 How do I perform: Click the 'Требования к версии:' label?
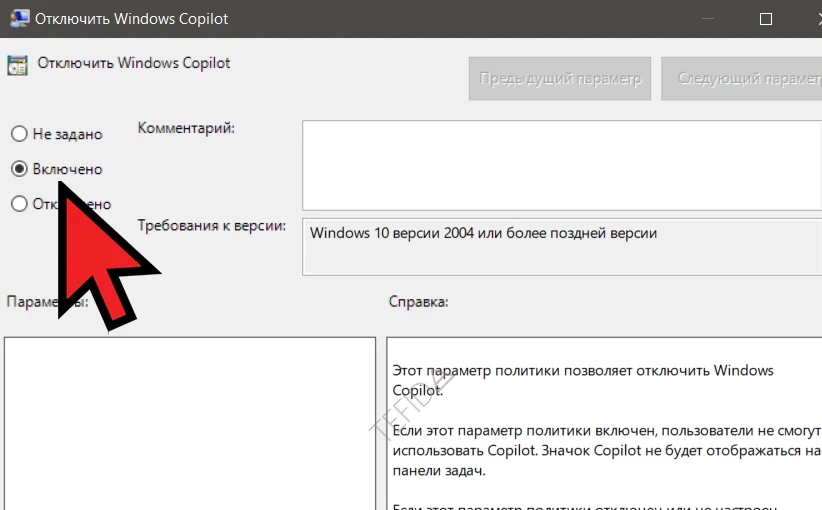[212, 225]
